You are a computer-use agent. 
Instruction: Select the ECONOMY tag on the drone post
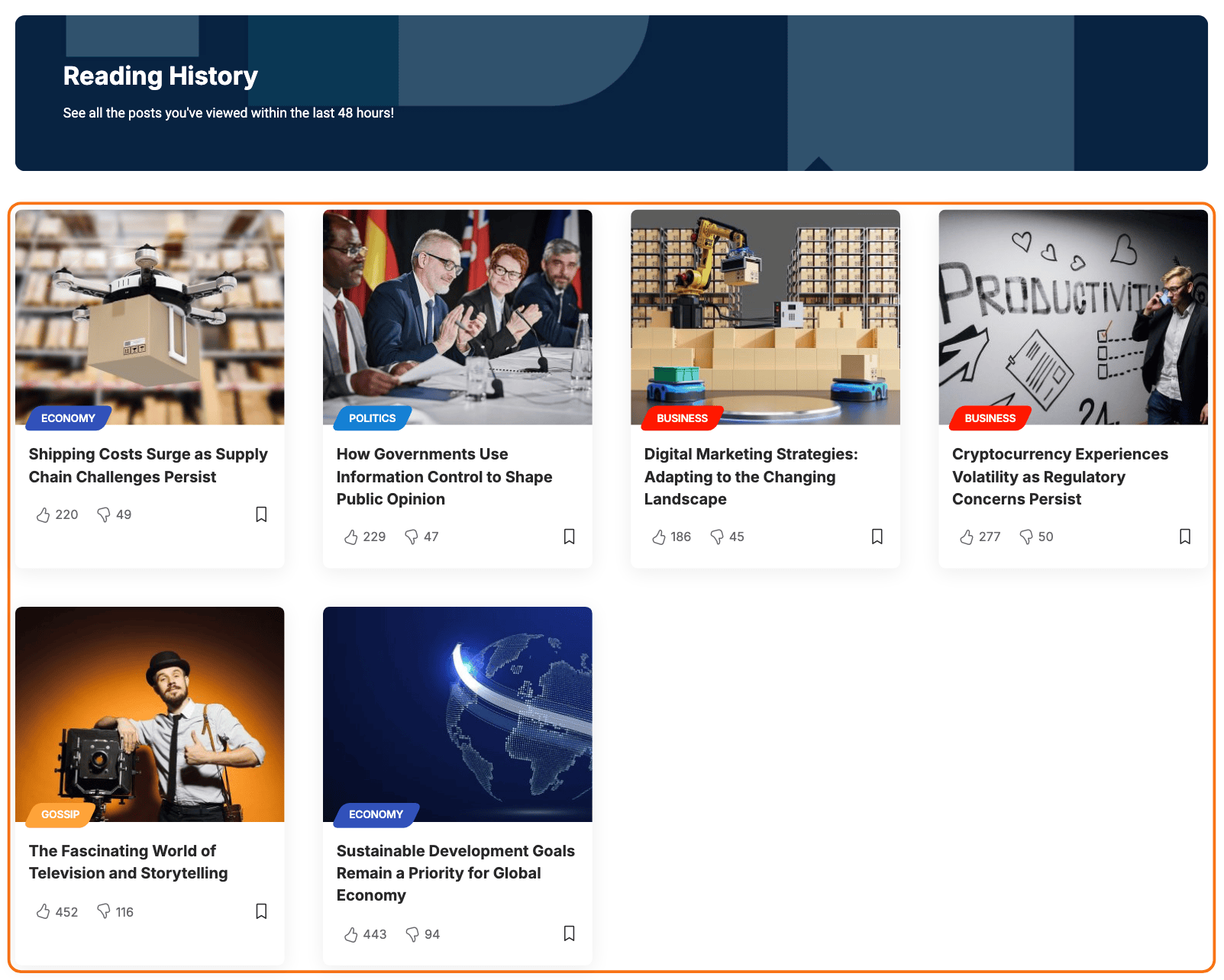68,418
